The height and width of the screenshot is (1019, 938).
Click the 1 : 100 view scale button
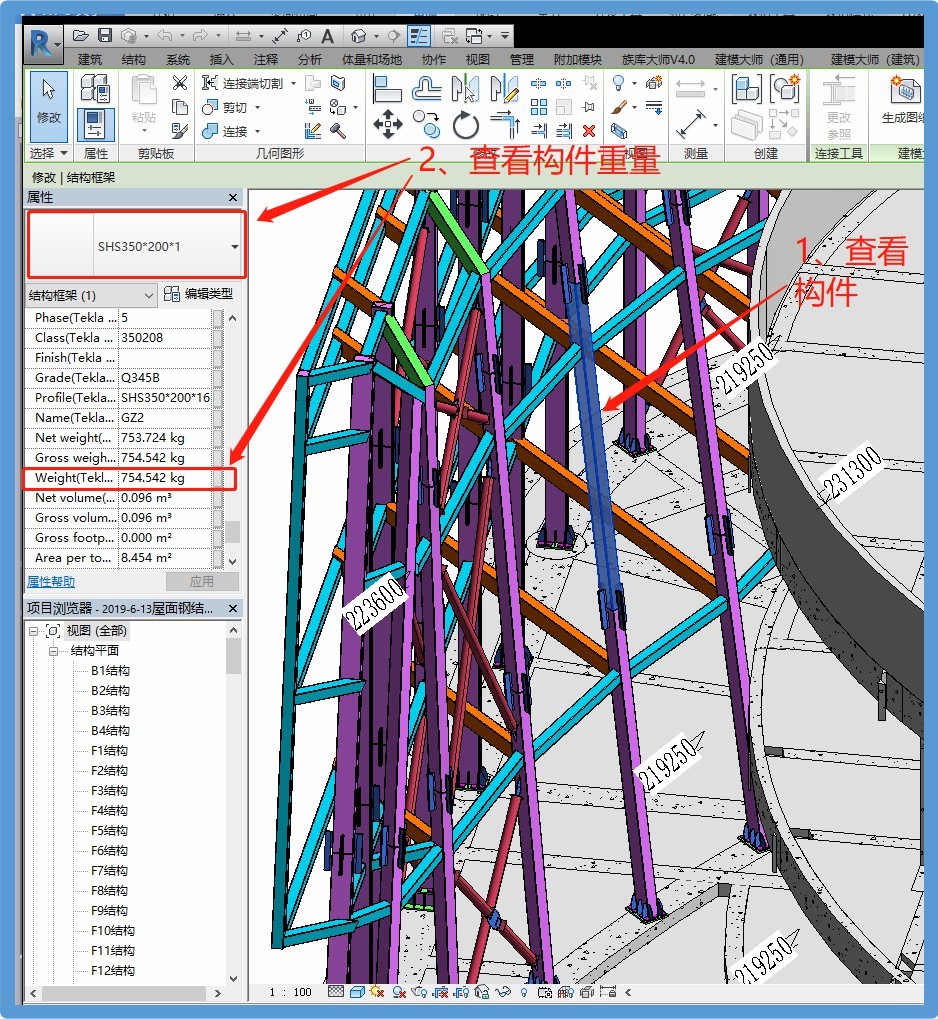(x=291, y=992)
